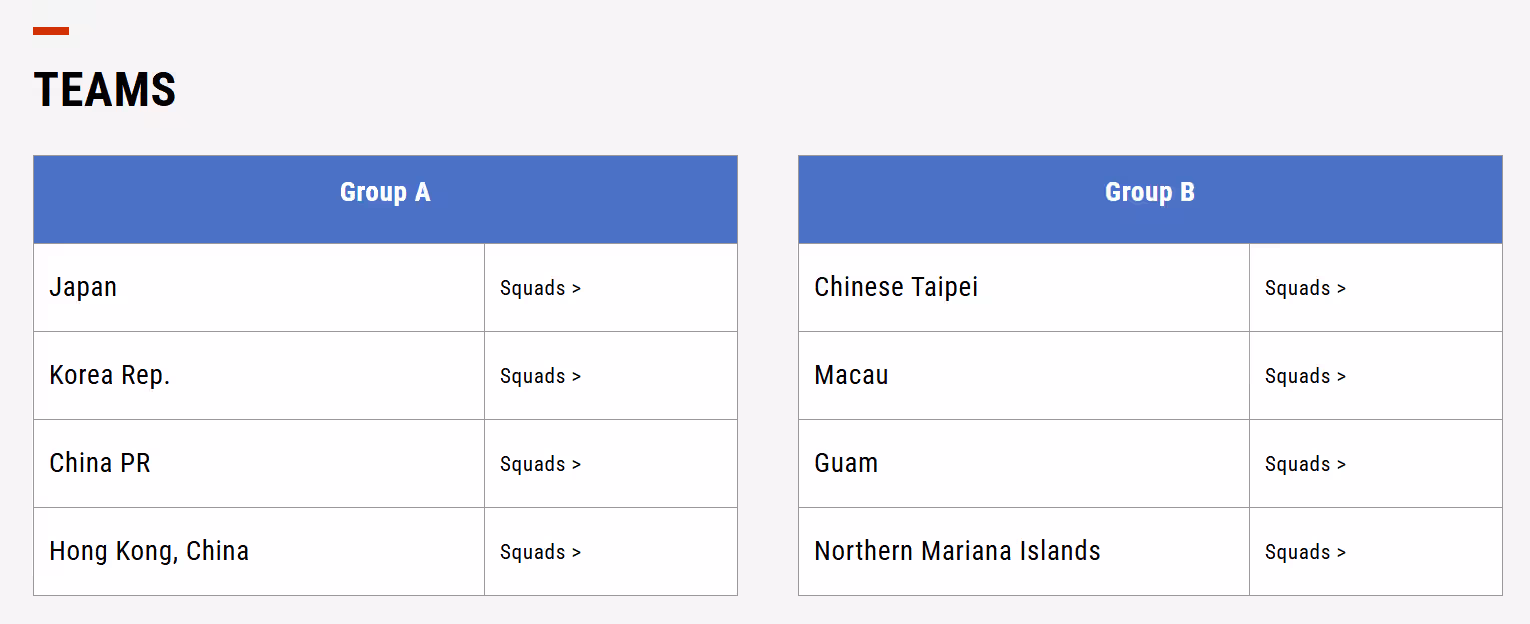Open Squads link for Japan
The height and width of the screenshot is (624, 1530).
[540, 288]
